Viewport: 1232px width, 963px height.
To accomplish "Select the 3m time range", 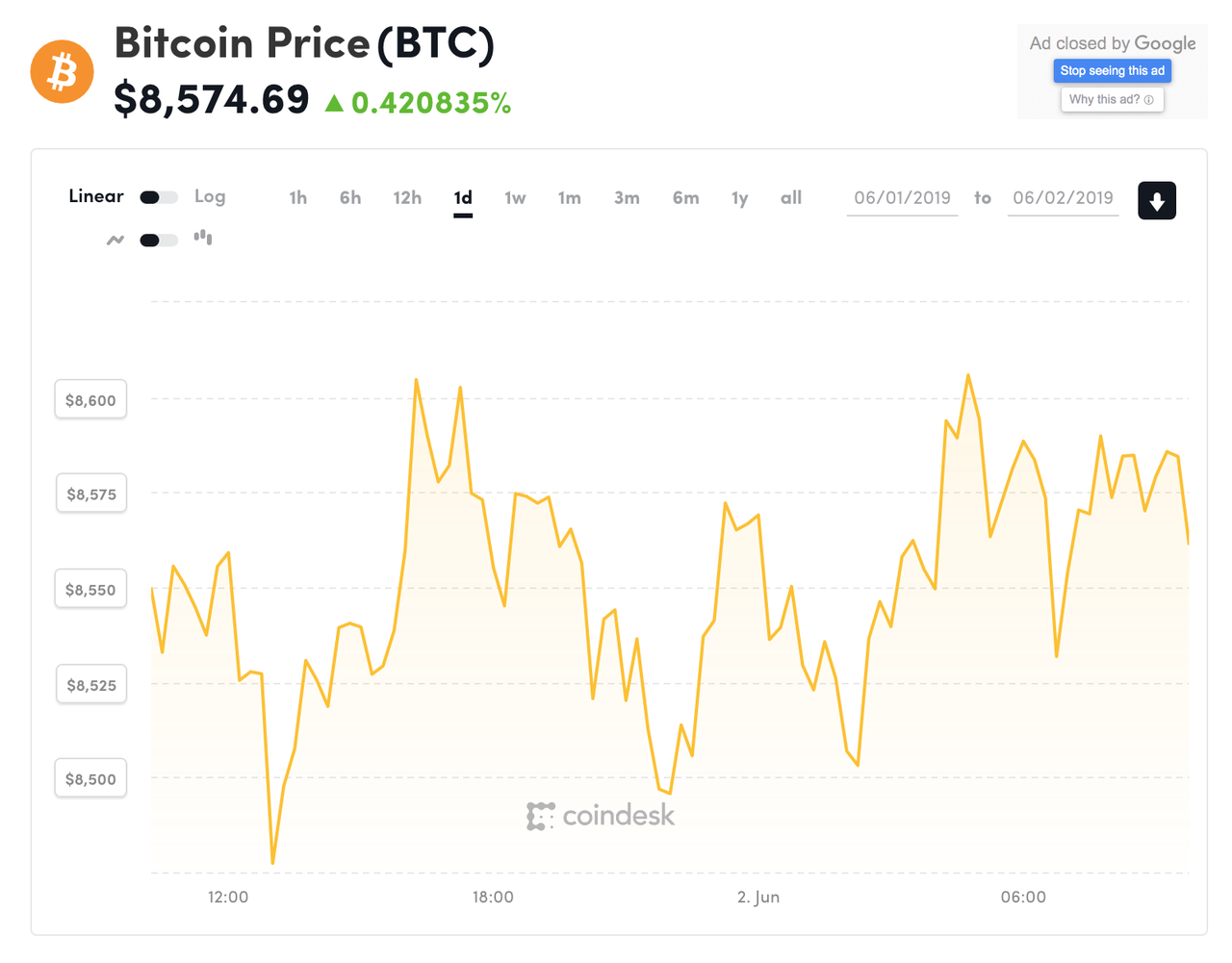I will point(627,197).
